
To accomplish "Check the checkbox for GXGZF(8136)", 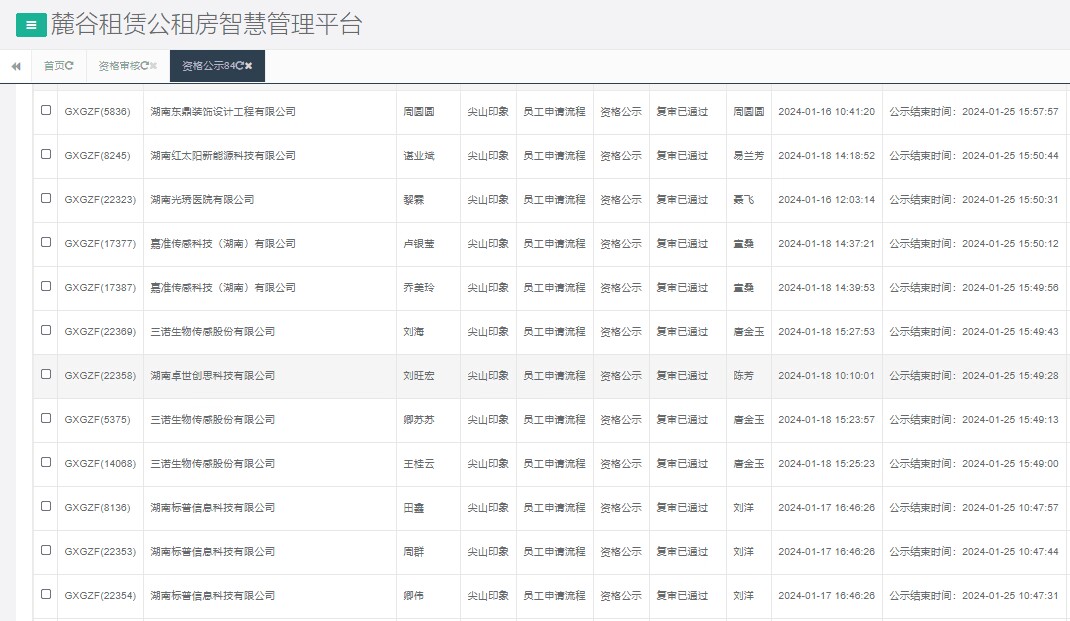I will pyautogui.click(x=44, y=507).
